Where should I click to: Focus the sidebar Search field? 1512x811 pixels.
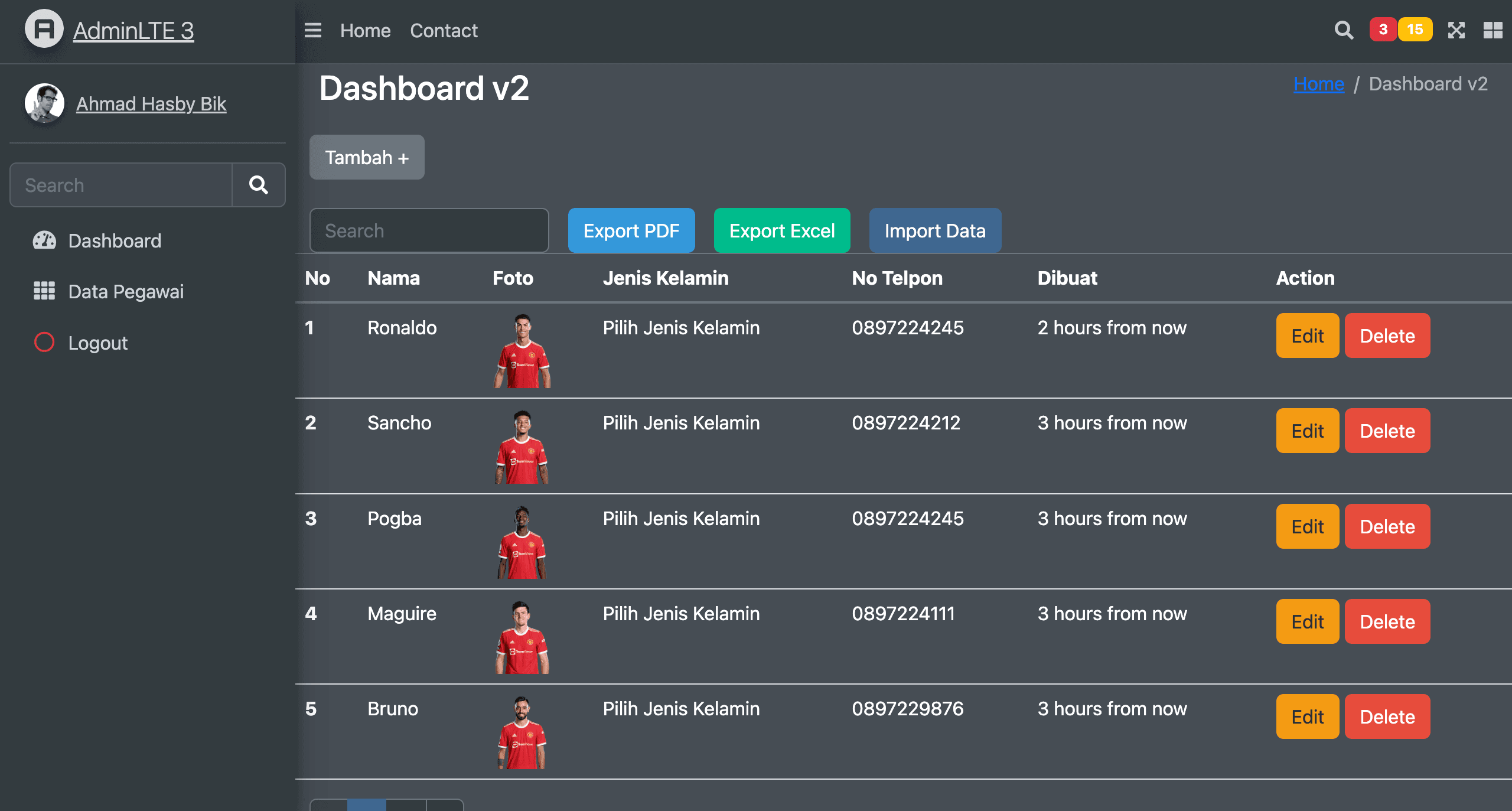(x=121, y=185)
